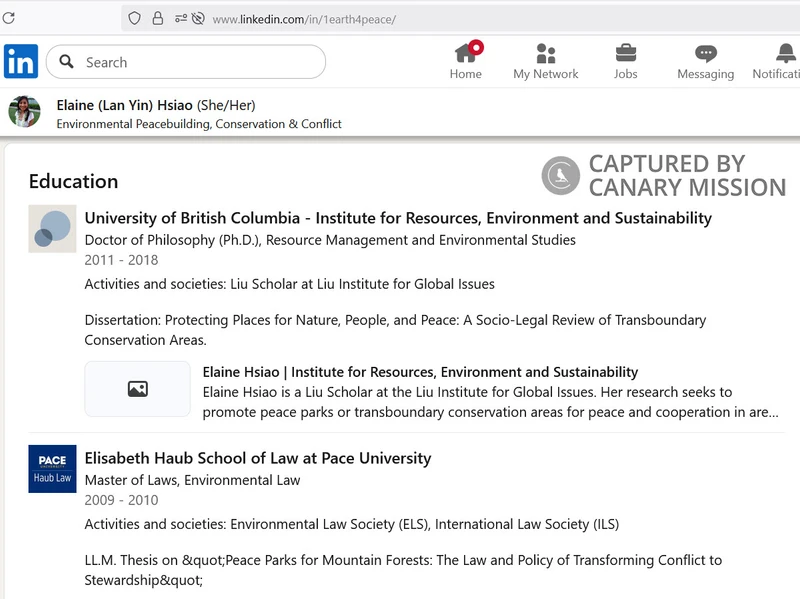Open University of British Columbia school link
Image resolution: width=800 pixels, height=599 pixels.
click(x=398, y=218)
